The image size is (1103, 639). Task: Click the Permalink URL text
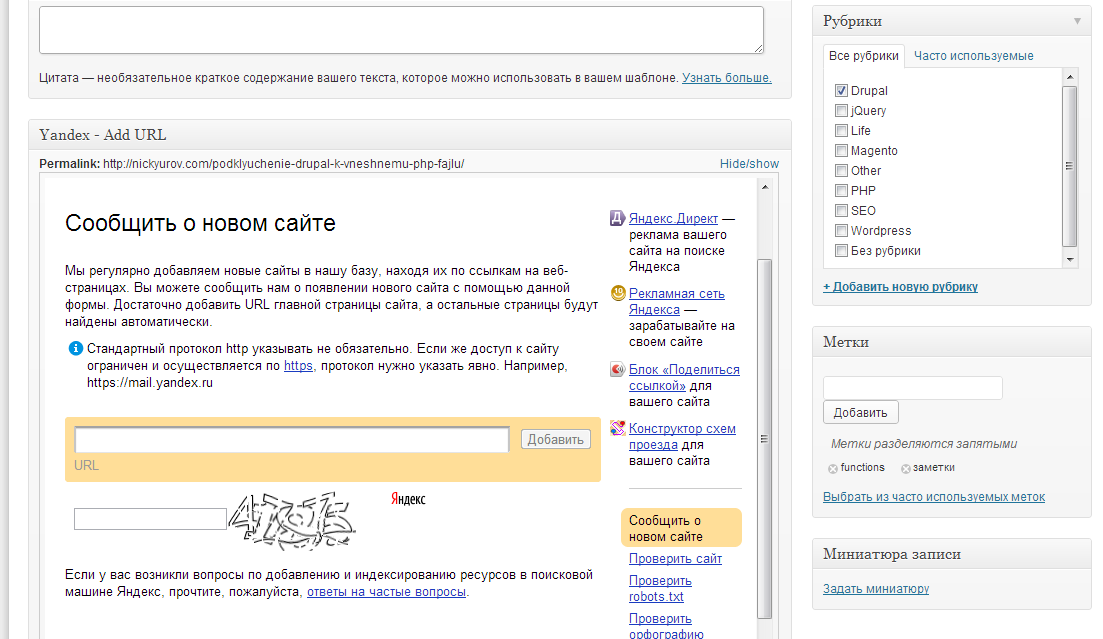click(x=283, y=164)
